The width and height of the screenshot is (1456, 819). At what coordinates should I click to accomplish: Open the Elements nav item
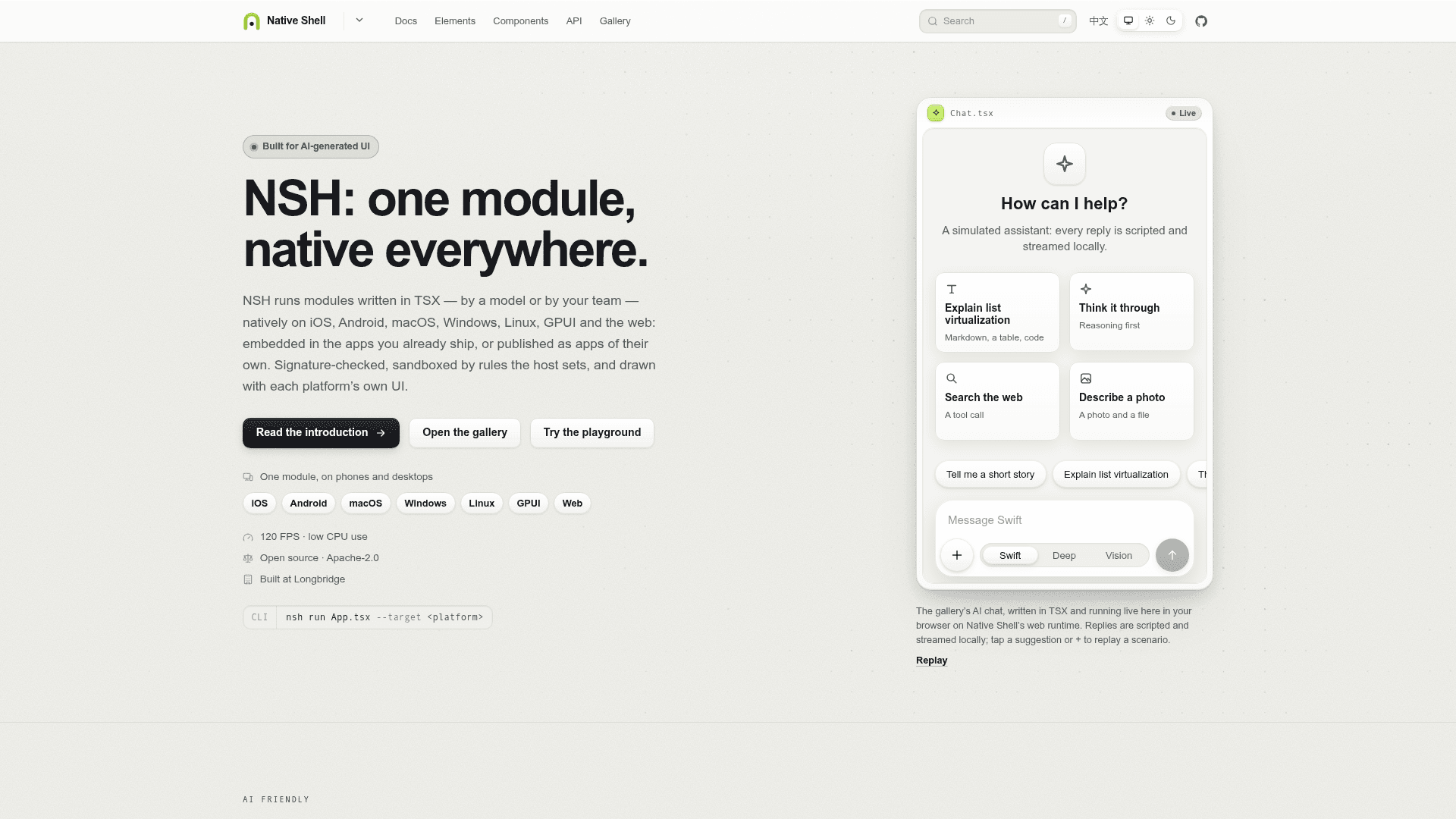455,21
